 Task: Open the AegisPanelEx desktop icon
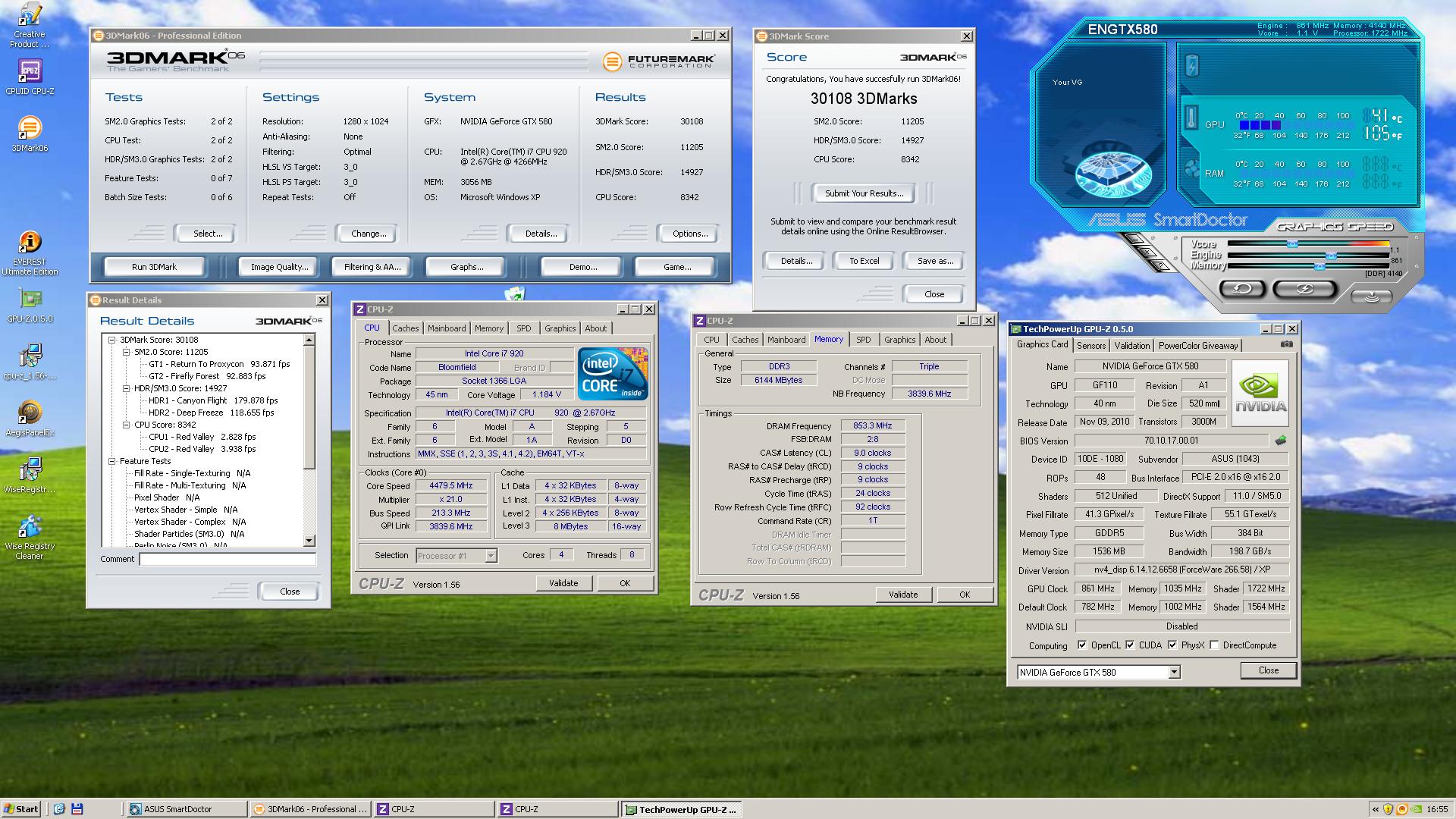pyautogui.click(x=30, y=413)
